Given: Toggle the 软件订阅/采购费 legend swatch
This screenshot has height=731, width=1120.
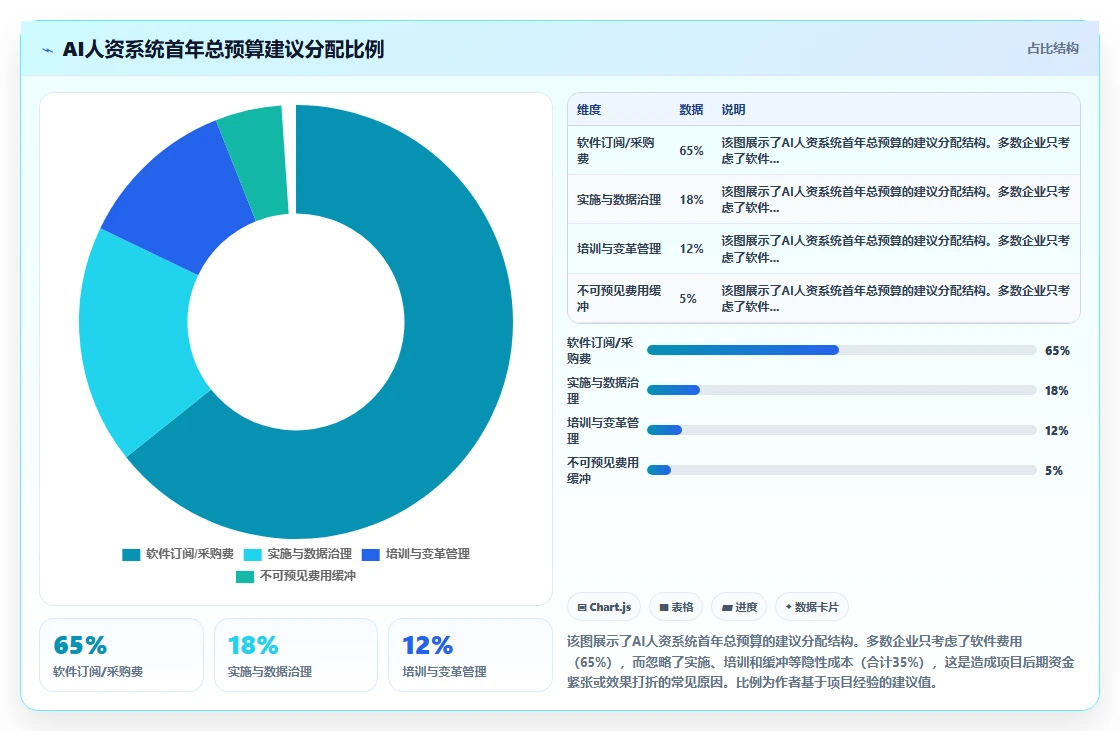Looking at the screenshot, I should pos(131,555).
